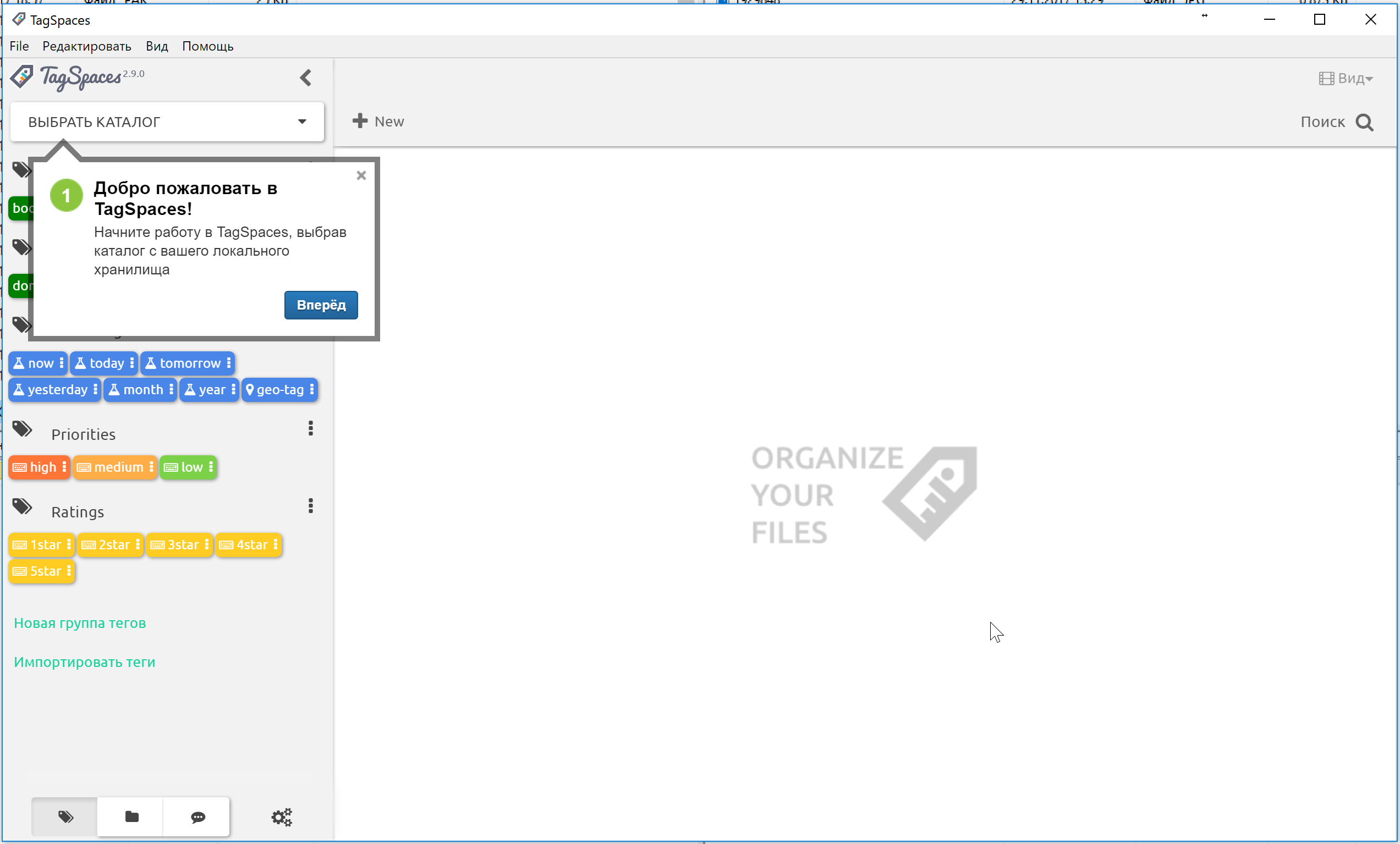This screenshot has height=844, width=1400.
Task: Open options of the '2star' tag
Action: click(138, 545)
